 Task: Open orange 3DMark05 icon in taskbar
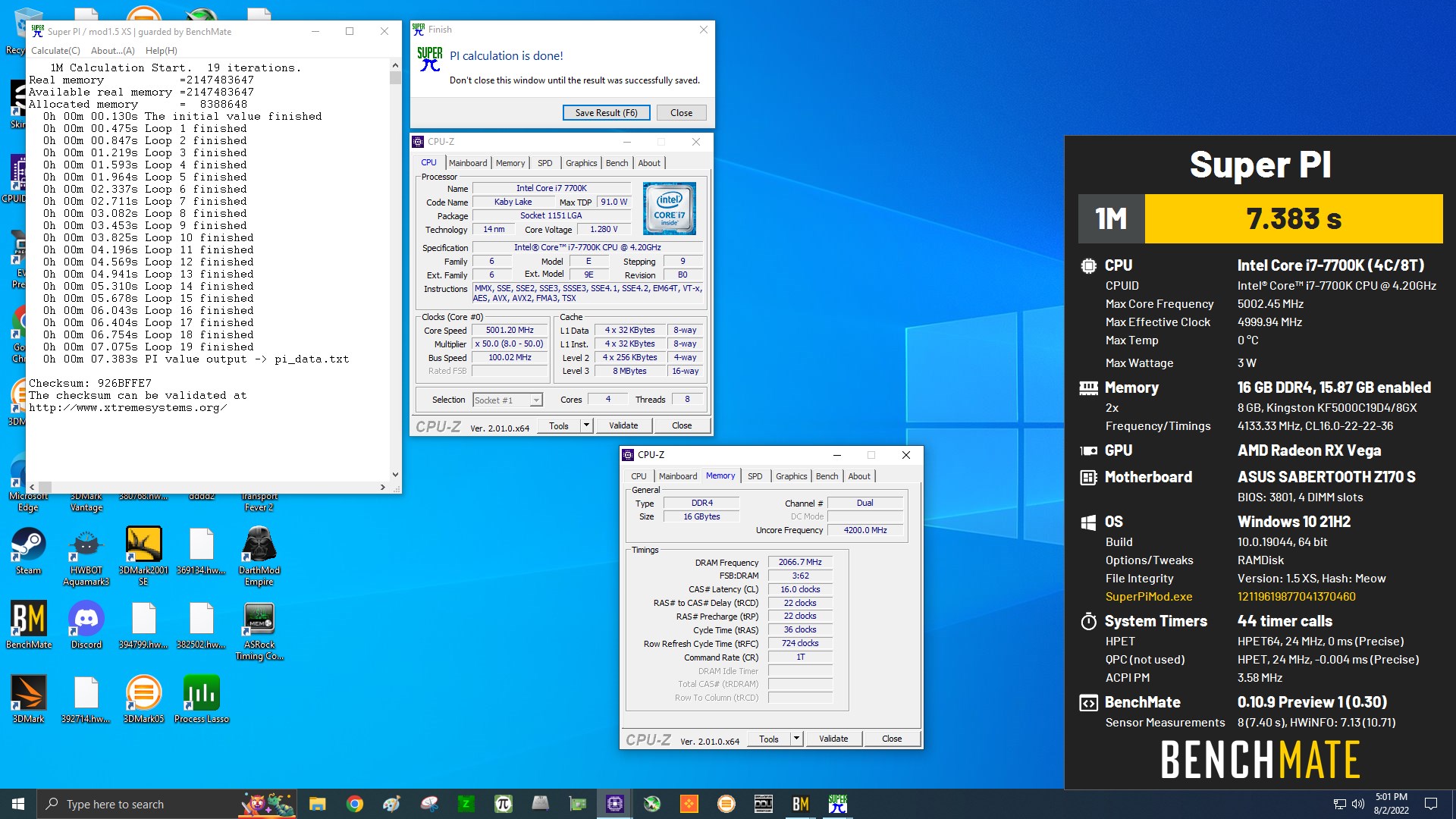coord(726,804)
